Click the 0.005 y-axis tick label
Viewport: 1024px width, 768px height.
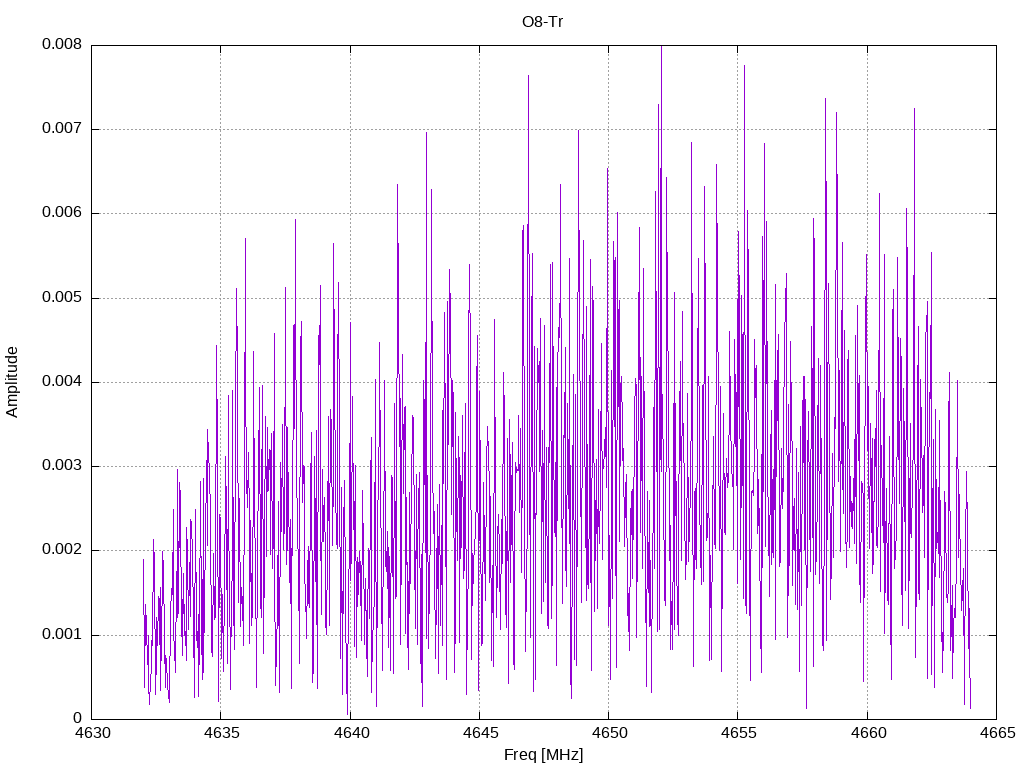pyautogui.click(x=62, y=298)
